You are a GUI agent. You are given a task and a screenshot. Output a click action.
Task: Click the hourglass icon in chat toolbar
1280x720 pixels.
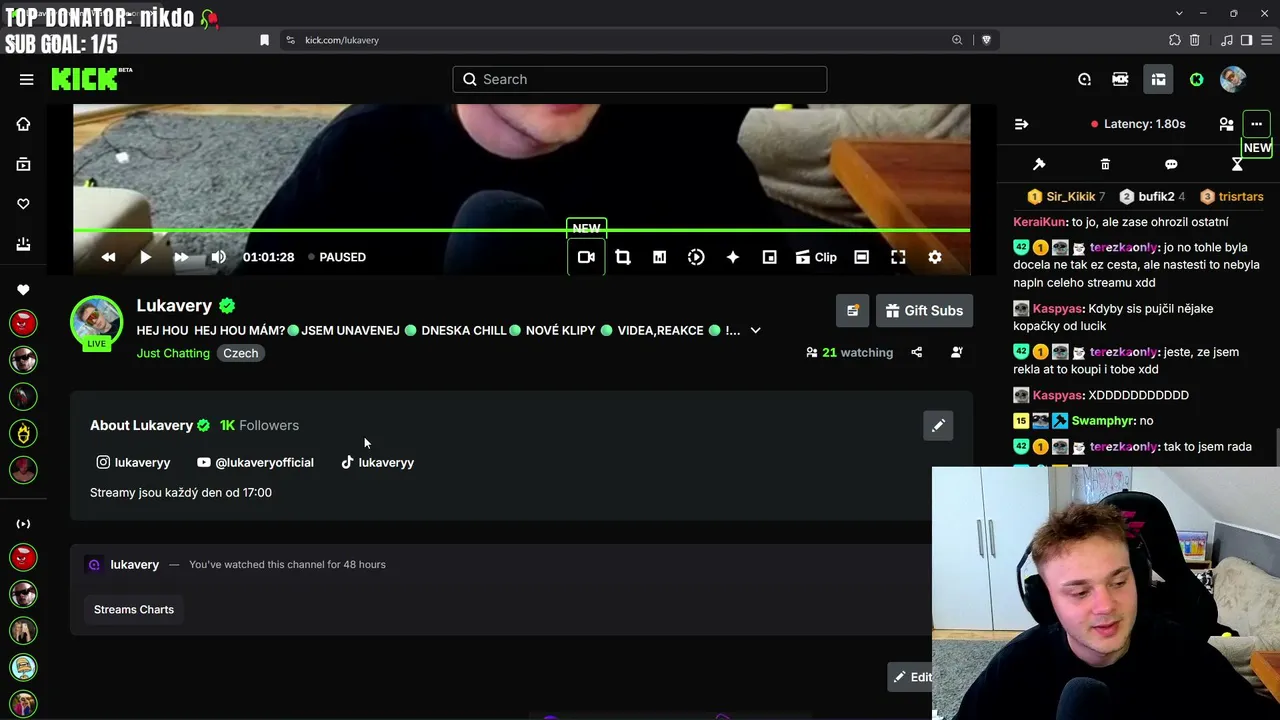click(x=1237, y=164)
